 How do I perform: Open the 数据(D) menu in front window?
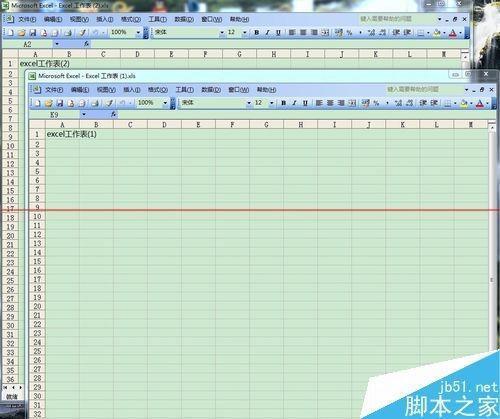(211, 90)
